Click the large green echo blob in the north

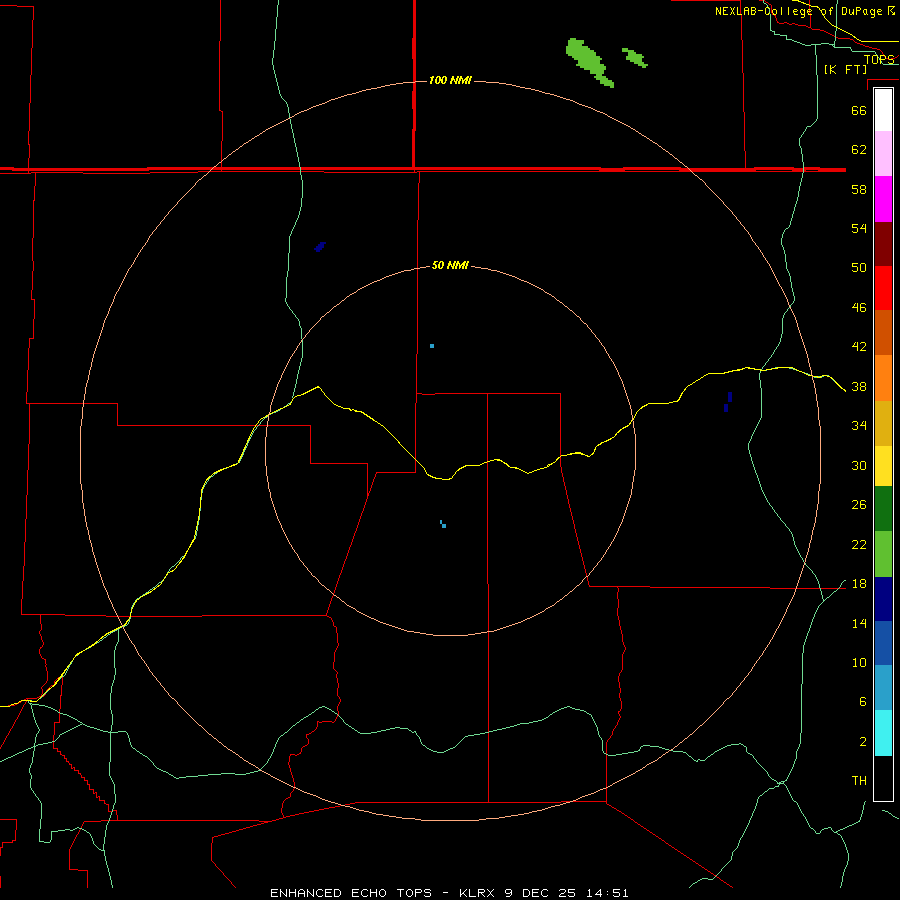point(589,62)
